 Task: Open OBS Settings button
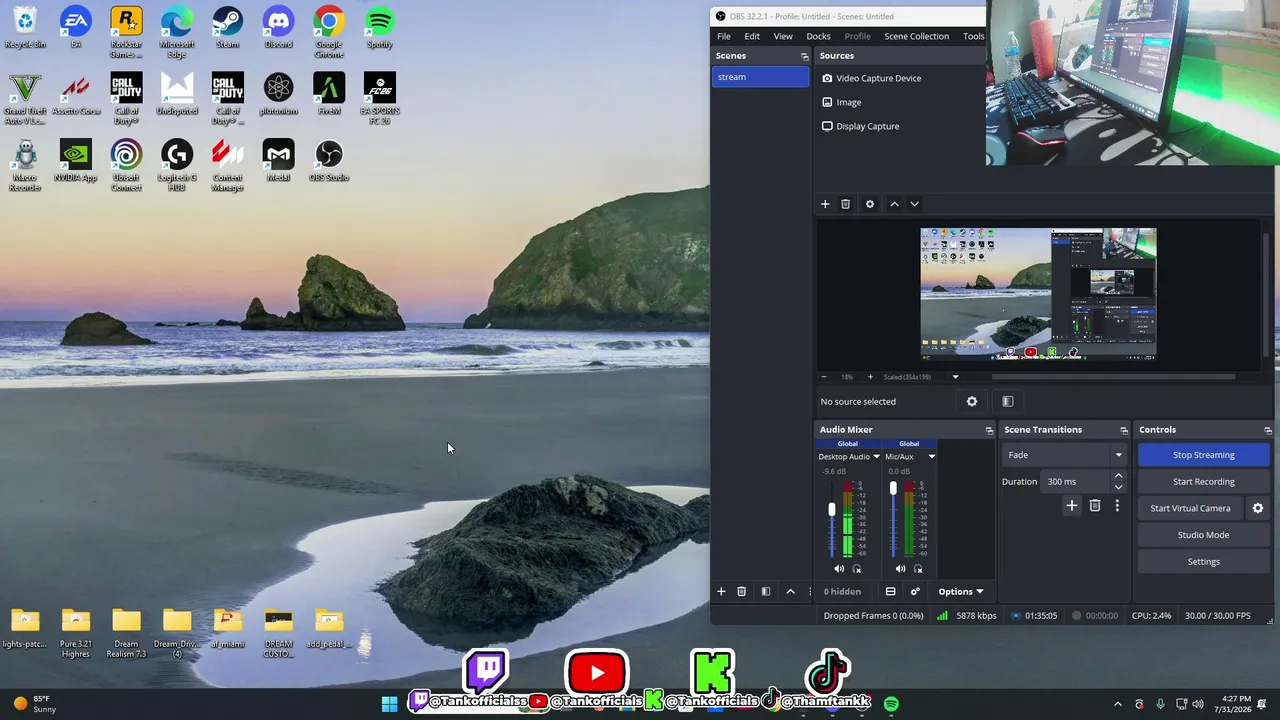pos(1203,562)
